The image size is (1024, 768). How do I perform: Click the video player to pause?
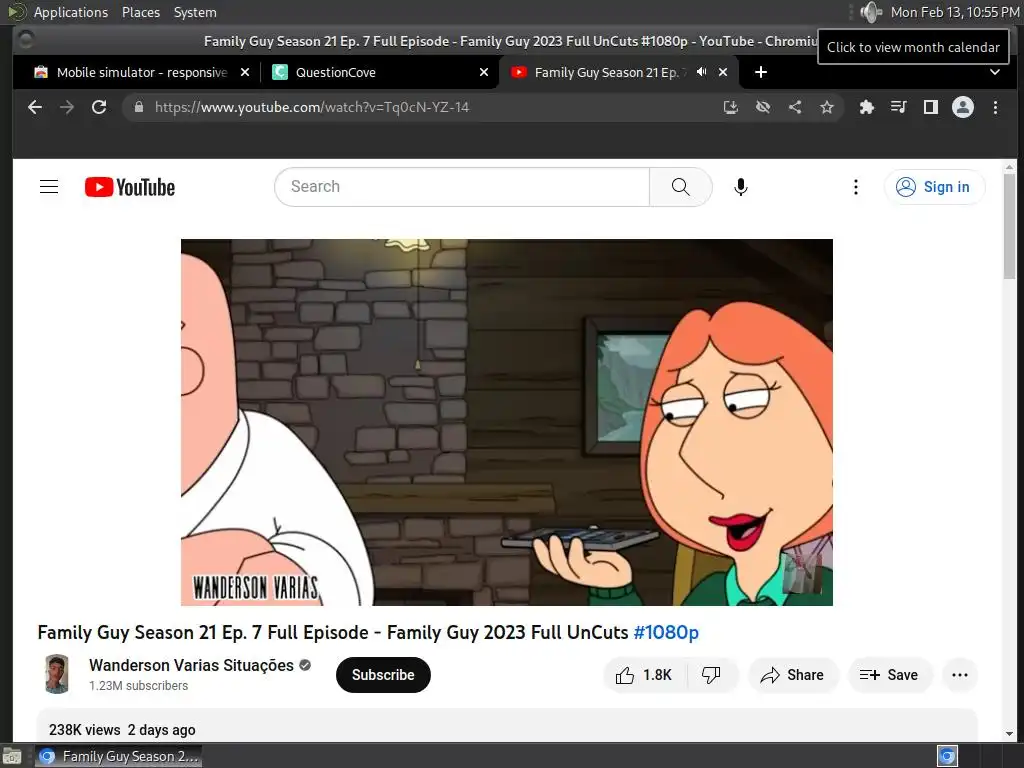click(507, 422)
